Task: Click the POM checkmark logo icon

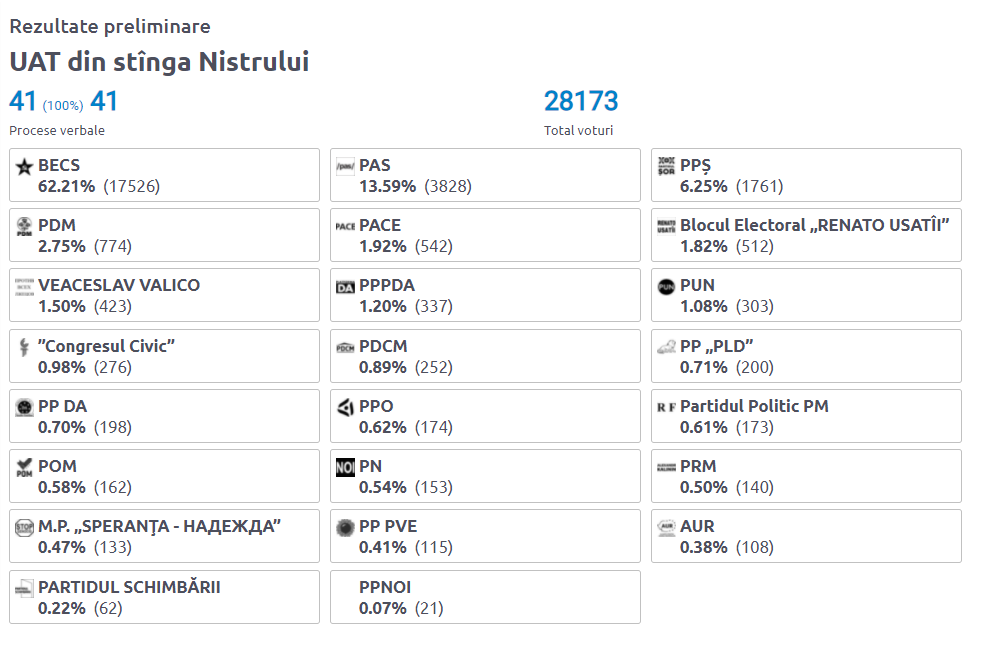Action: [x=24, y=468]
